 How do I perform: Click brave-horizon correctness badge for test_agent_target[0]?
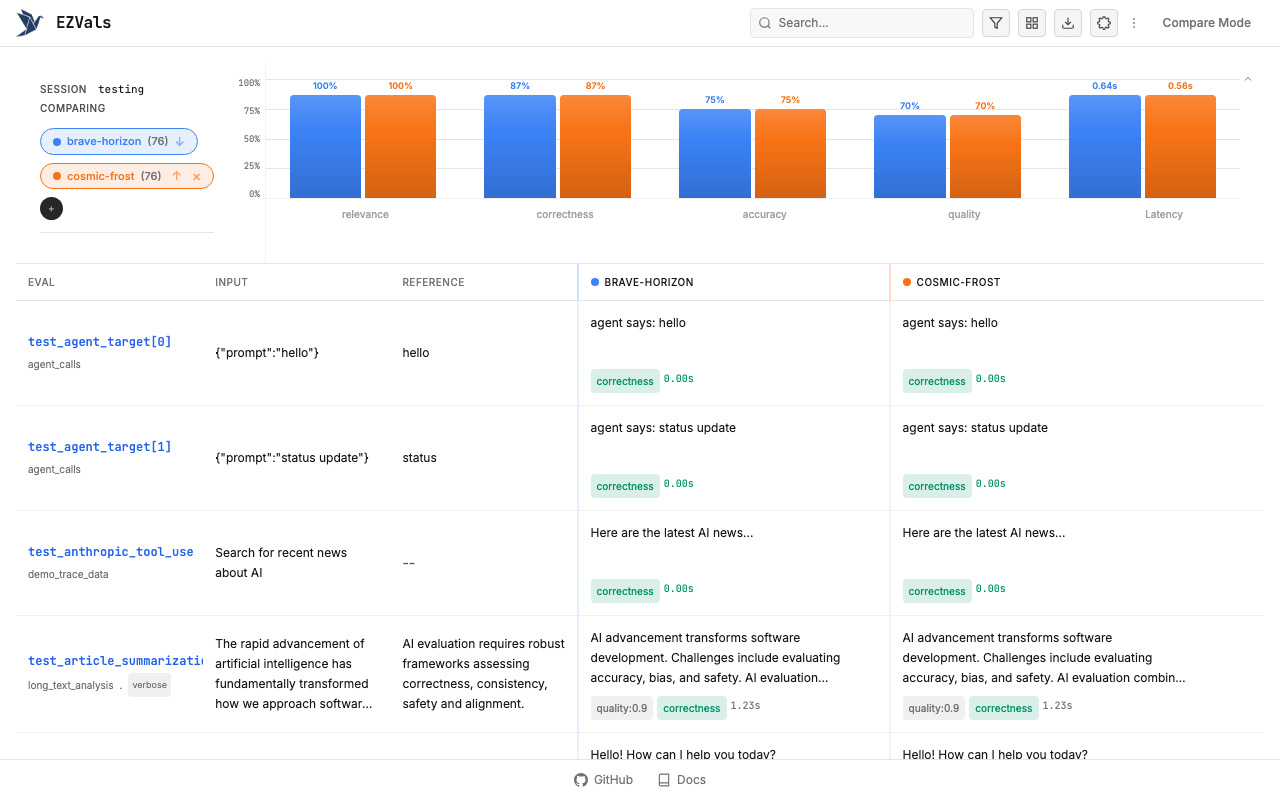coord(625,381)
